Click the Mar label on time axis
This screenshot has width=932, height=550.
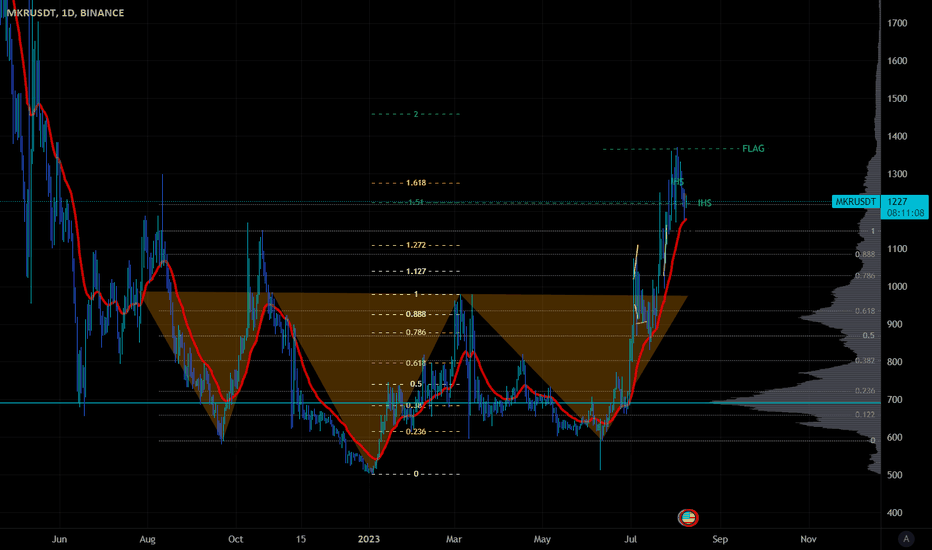click(454, 539)
